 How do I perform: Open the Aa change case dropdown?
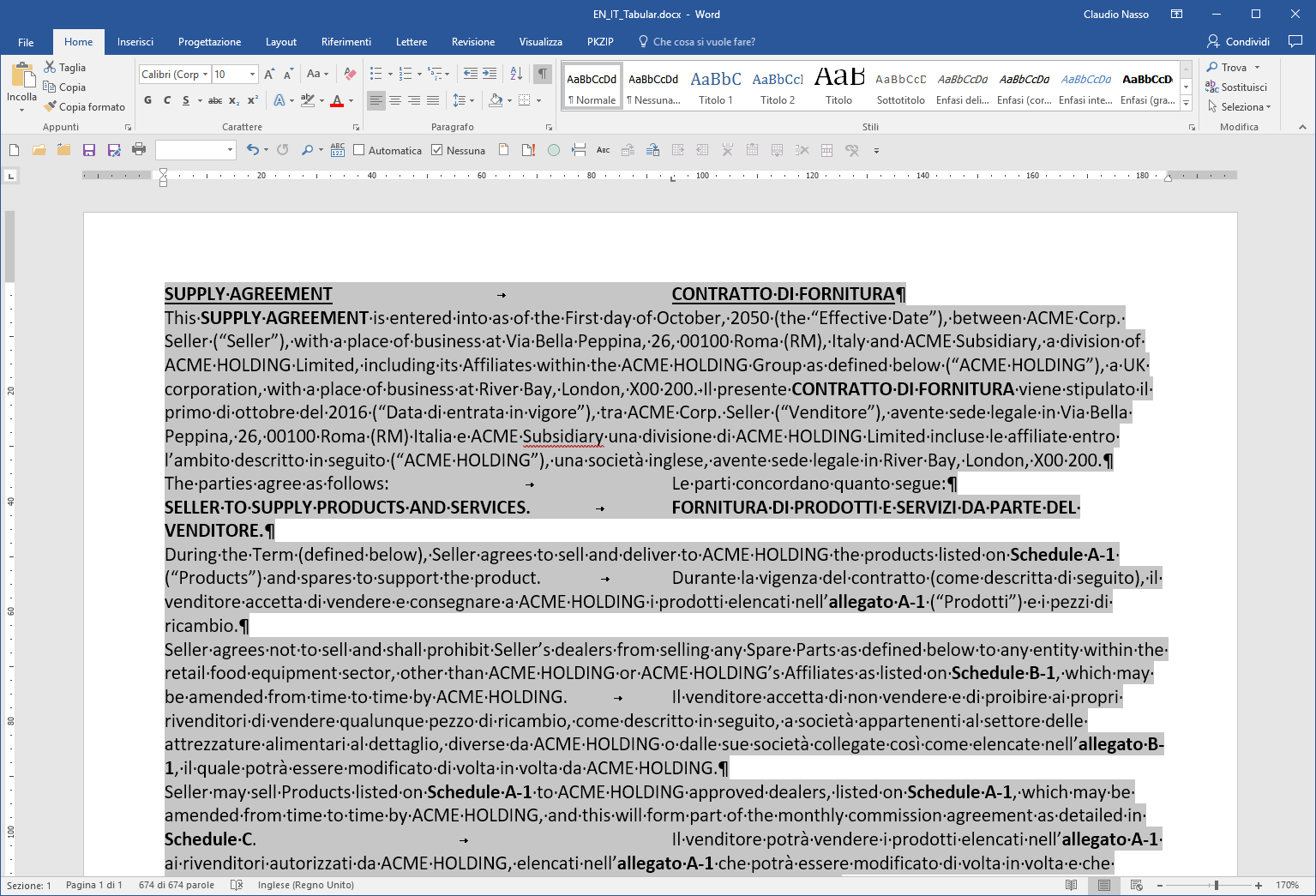[318, 75]
